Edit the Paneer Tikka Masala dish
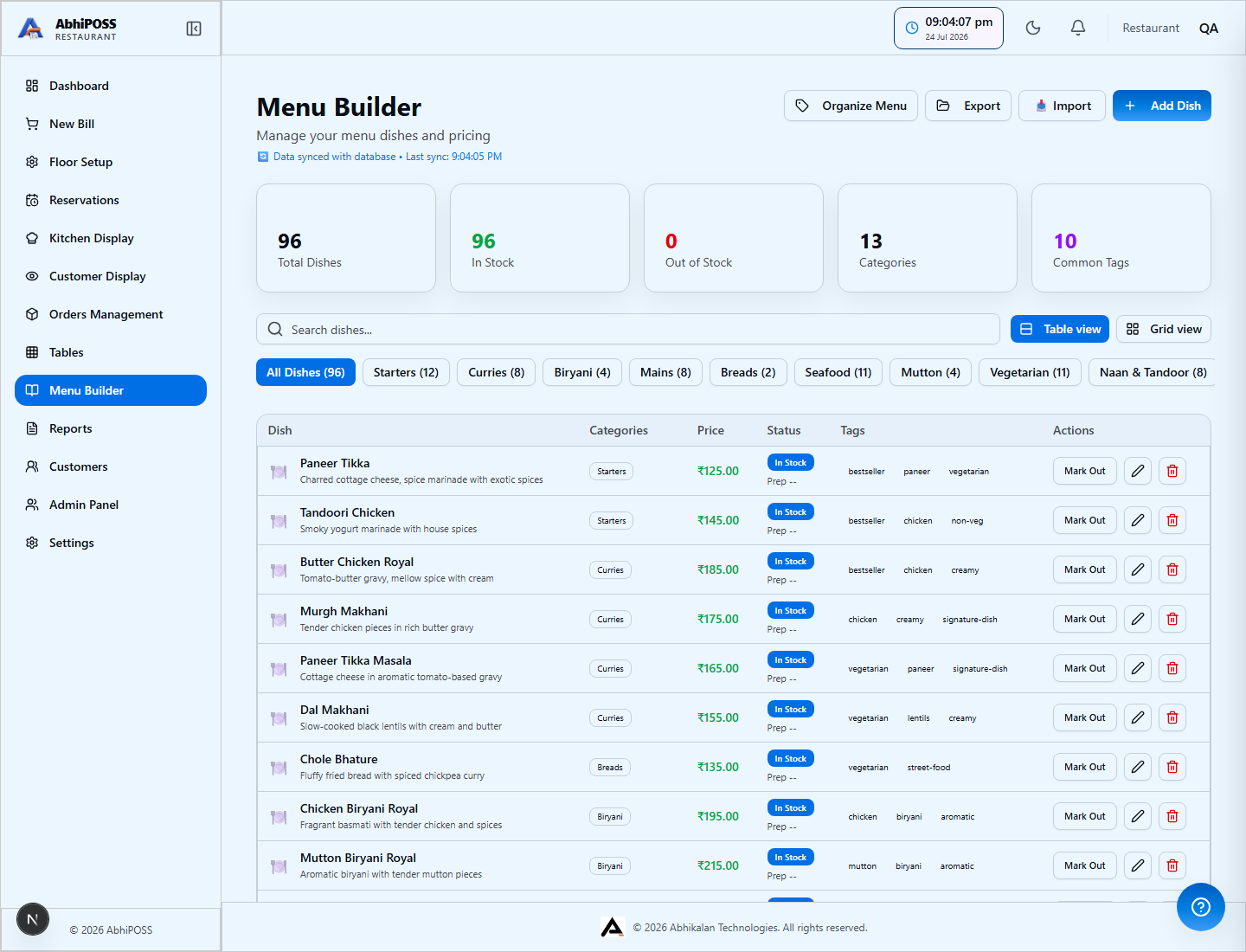The height and width of the screenshot is (952, 1246). tap(1138, 668)
